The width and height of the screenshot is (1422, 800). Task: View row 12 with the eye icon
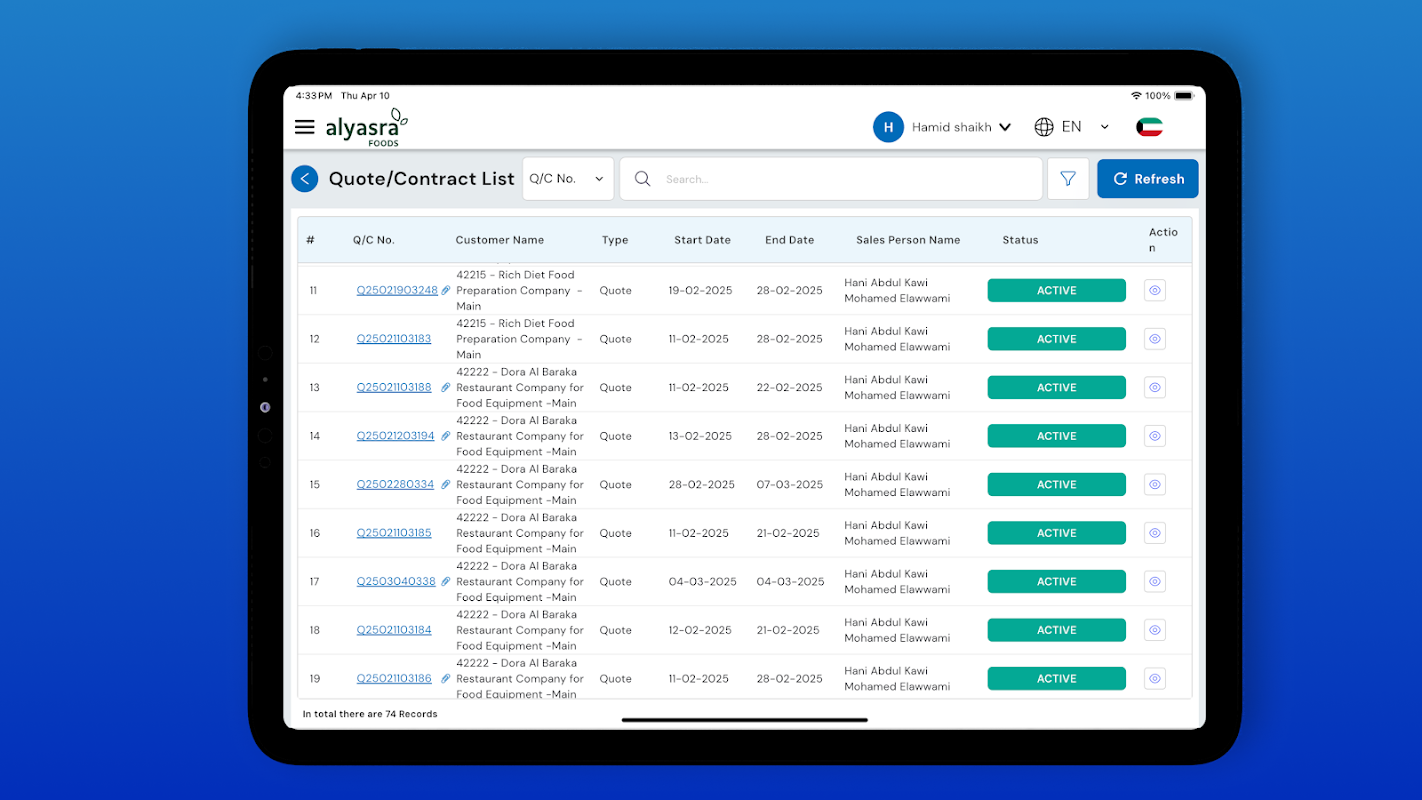pos(1155,339)
